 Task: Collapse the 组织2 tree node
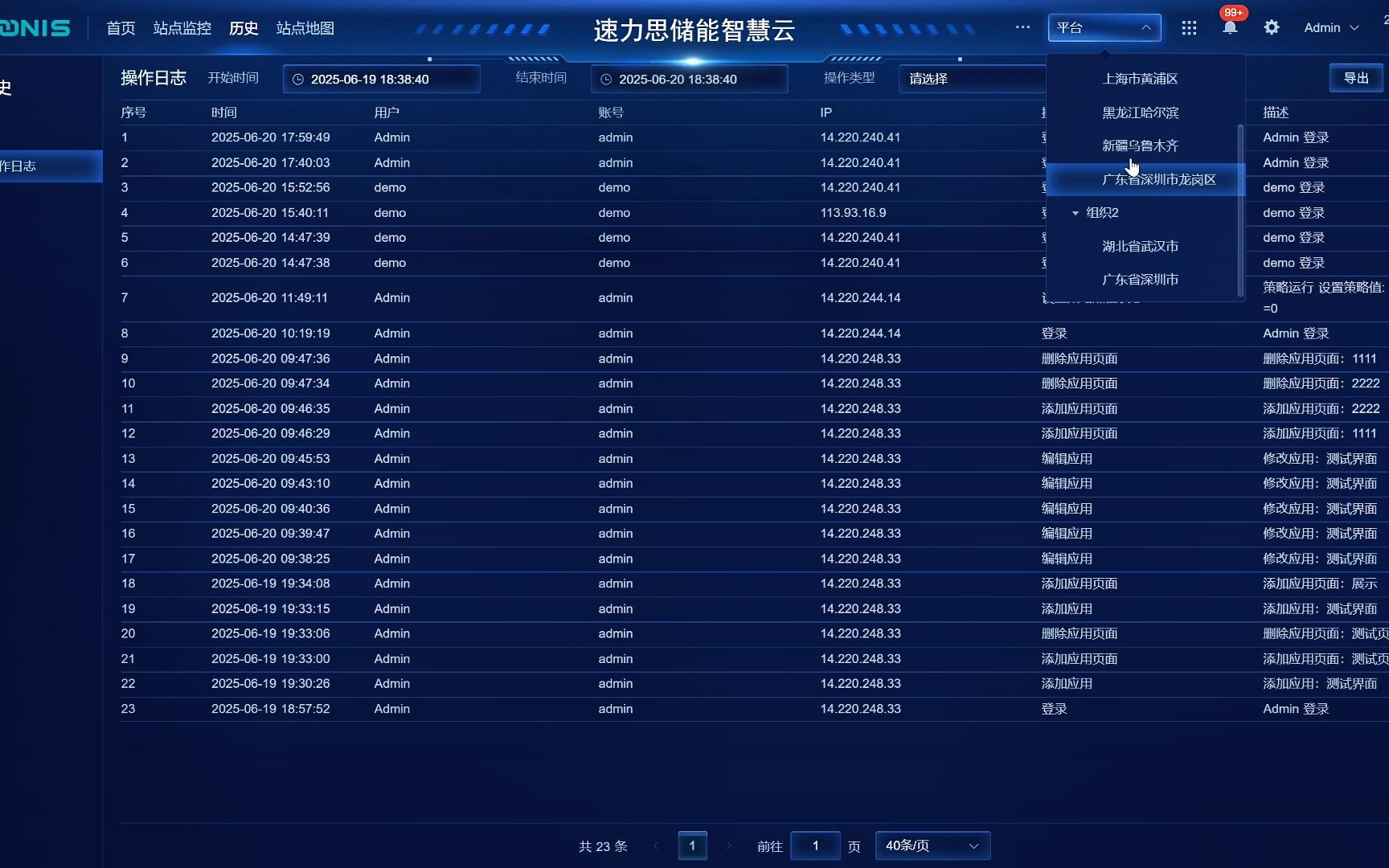coord(1076,213)
